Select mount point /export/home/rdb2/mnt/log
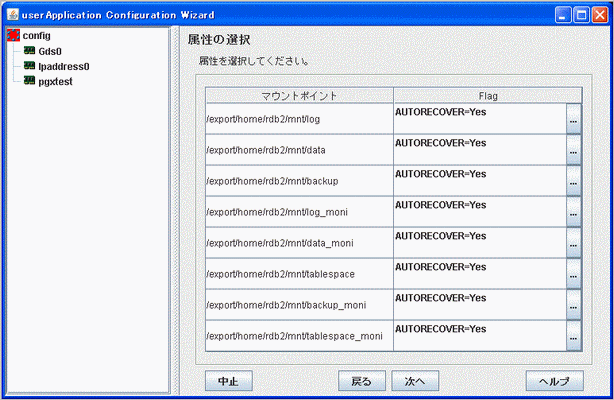The height and width of the screenshot is (400, 614). click(x=300, y=119)
